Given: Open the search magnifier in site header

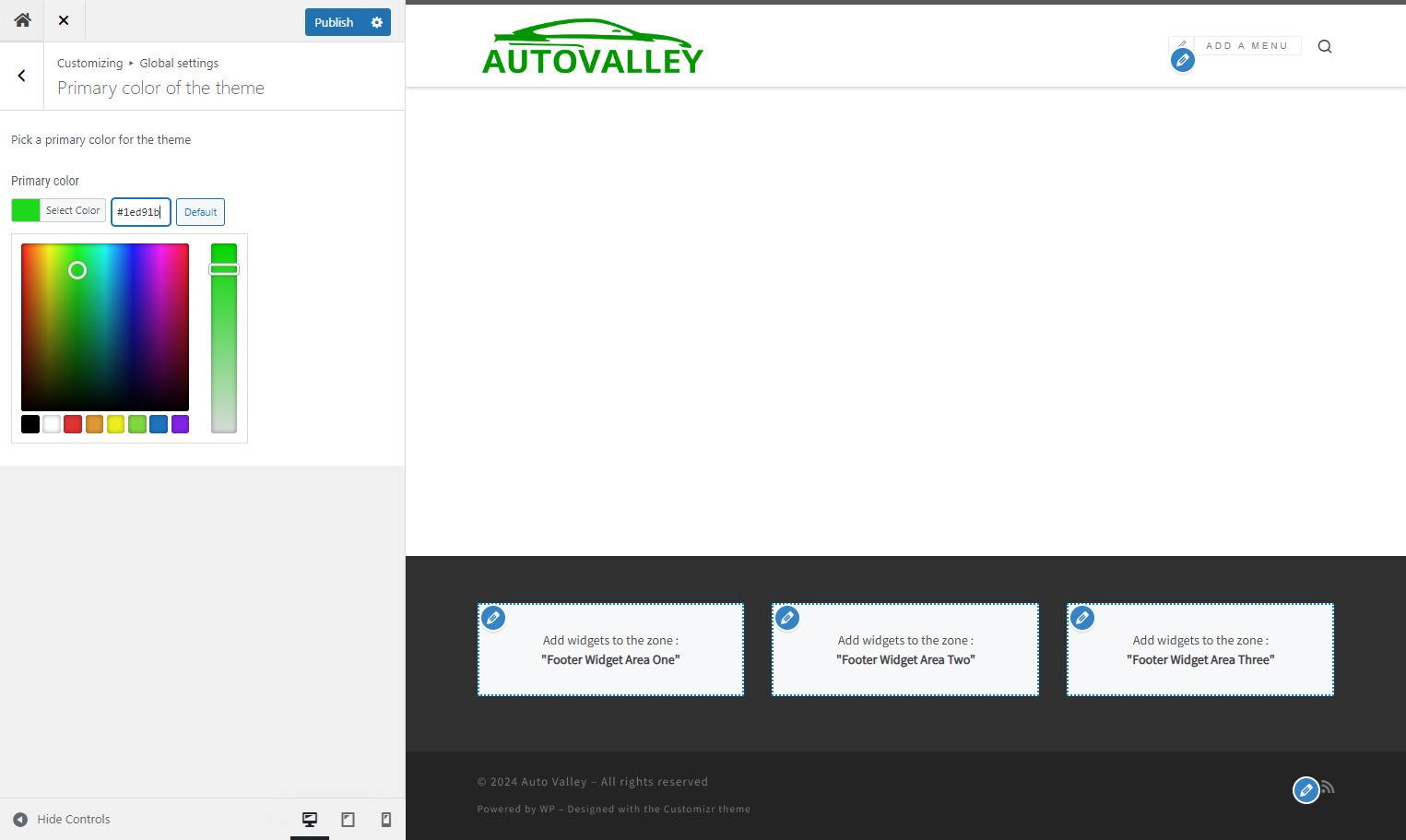Looking at the screenshot, I should pyautogui.click(x=1325, y=46).
